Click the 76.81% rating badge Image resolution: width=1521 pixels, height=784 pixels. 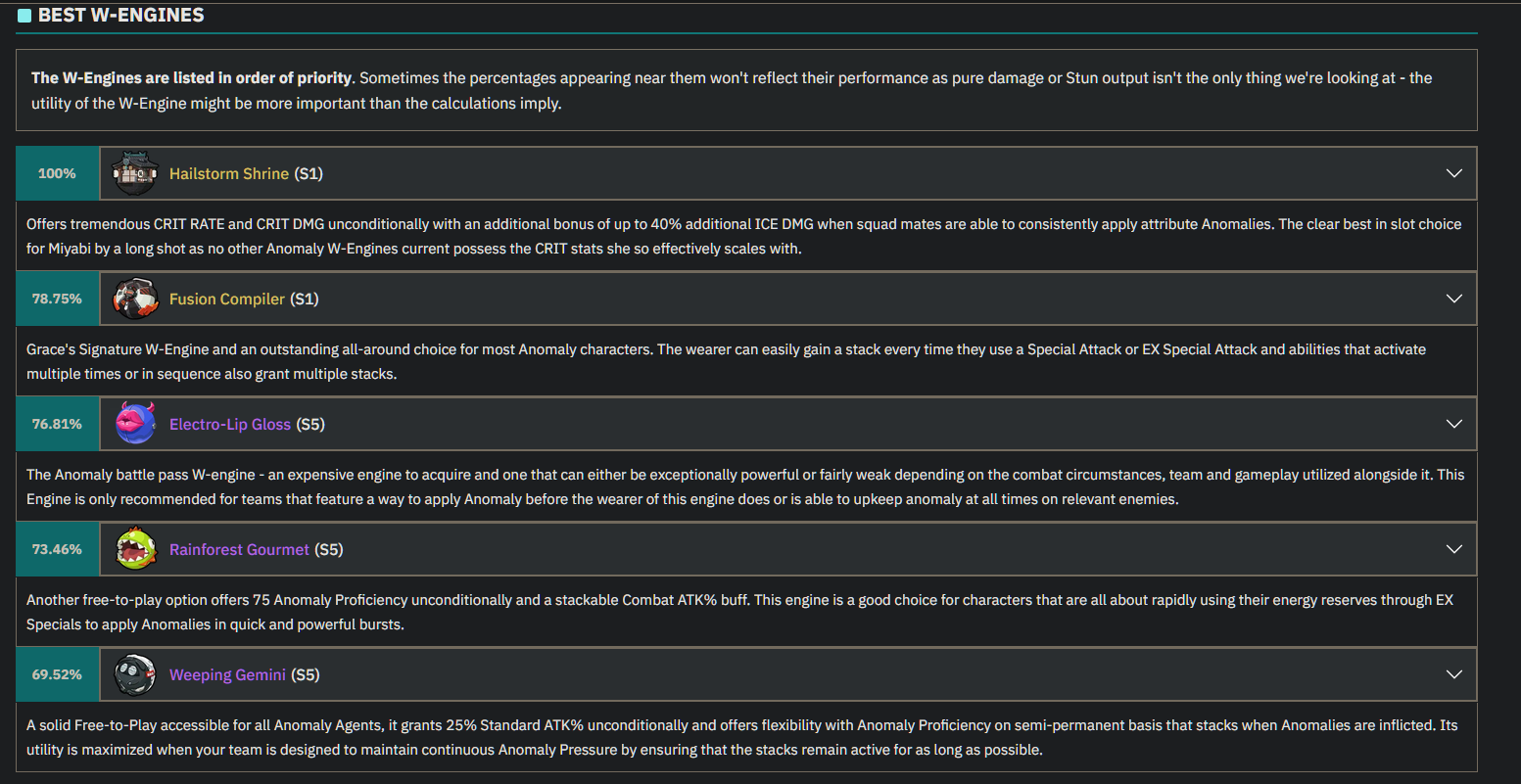pos(58,424)
